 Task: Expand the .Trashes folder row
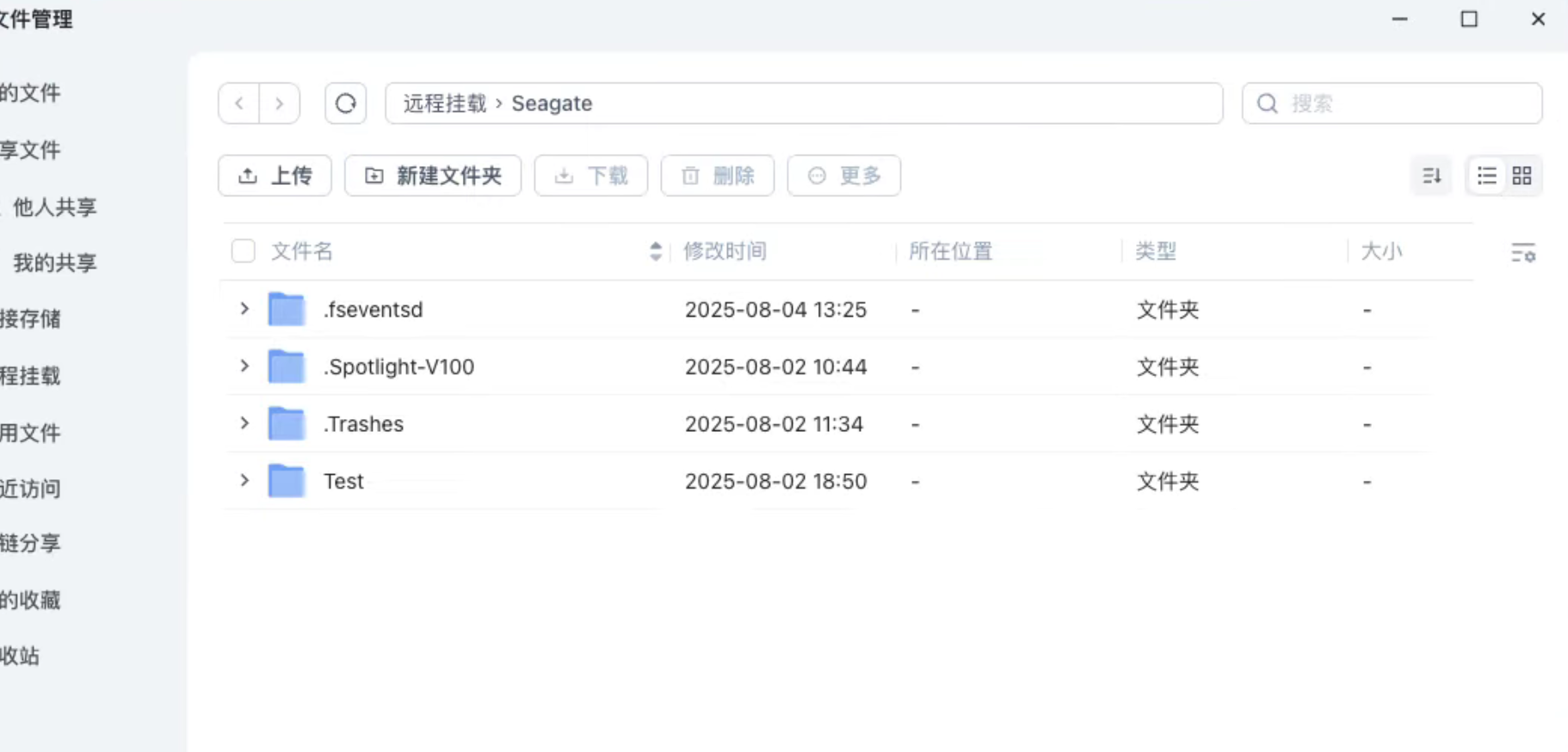(244, 423)
